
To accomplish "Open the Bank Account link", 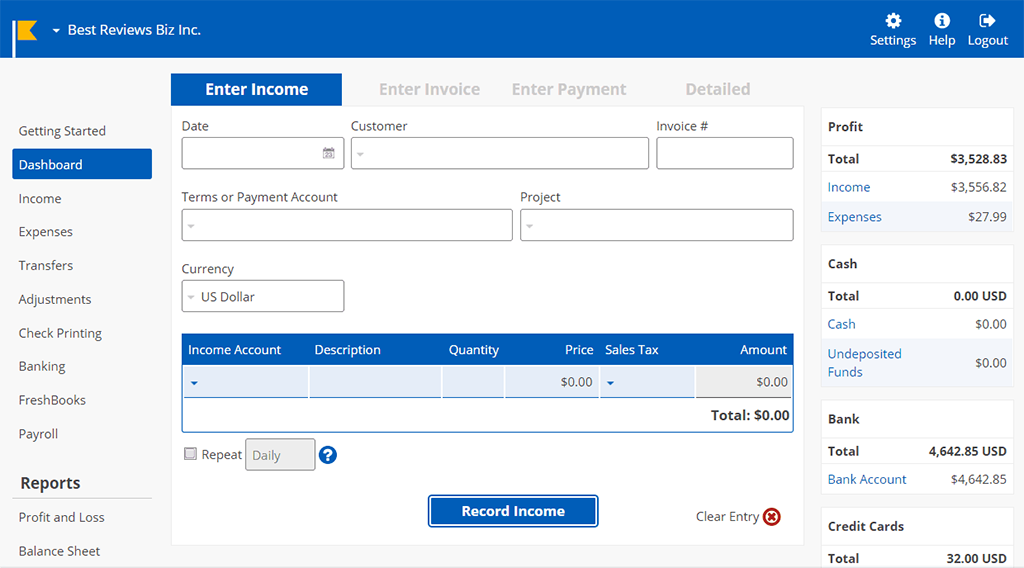I will (x=867, y=479).
